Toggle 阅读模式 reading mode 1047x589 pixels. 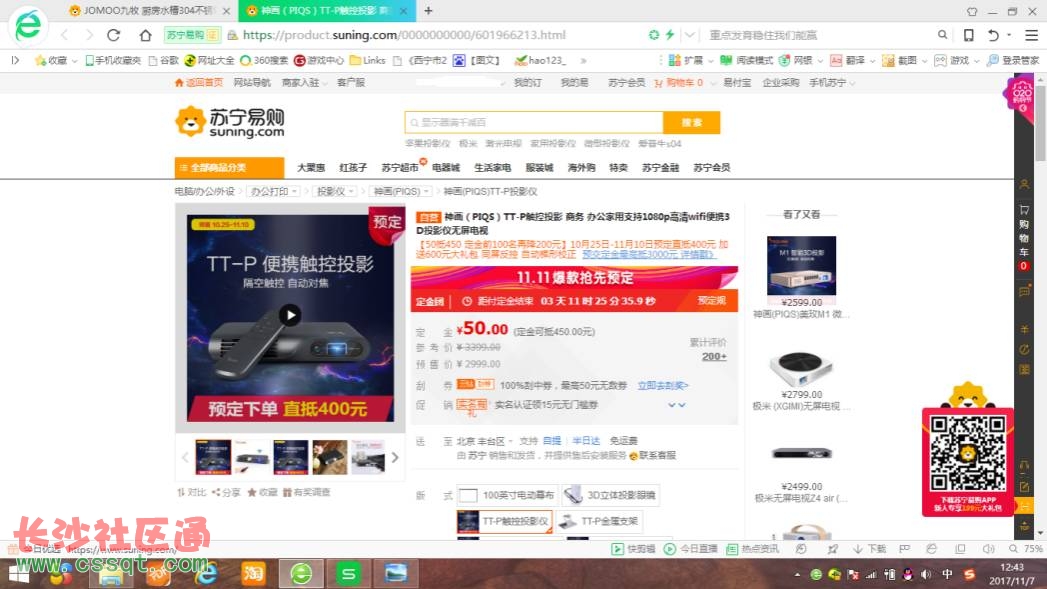click(x=746, y=61)
